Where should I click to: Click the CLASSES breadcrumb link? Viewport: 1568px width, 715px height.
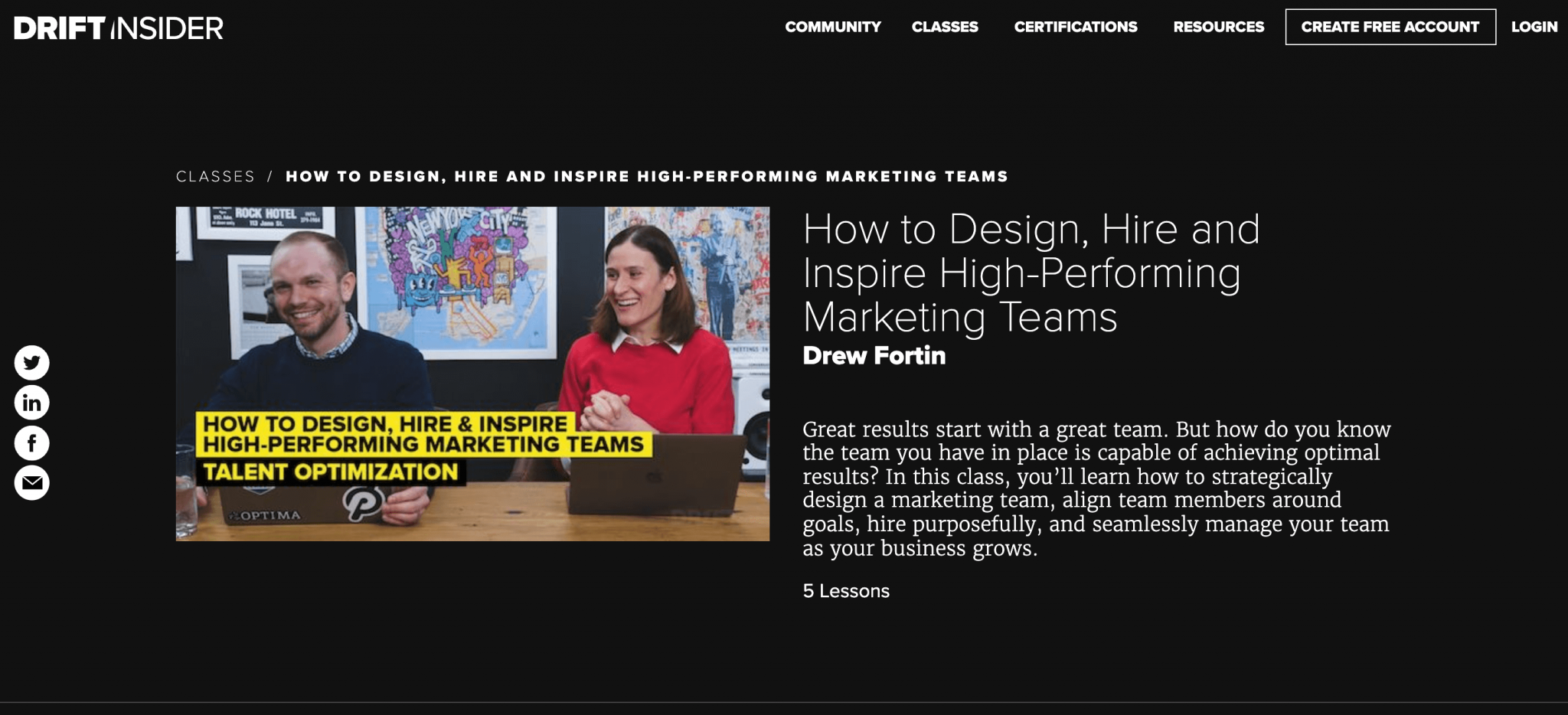pyautogui.click(x=215, y=175)
